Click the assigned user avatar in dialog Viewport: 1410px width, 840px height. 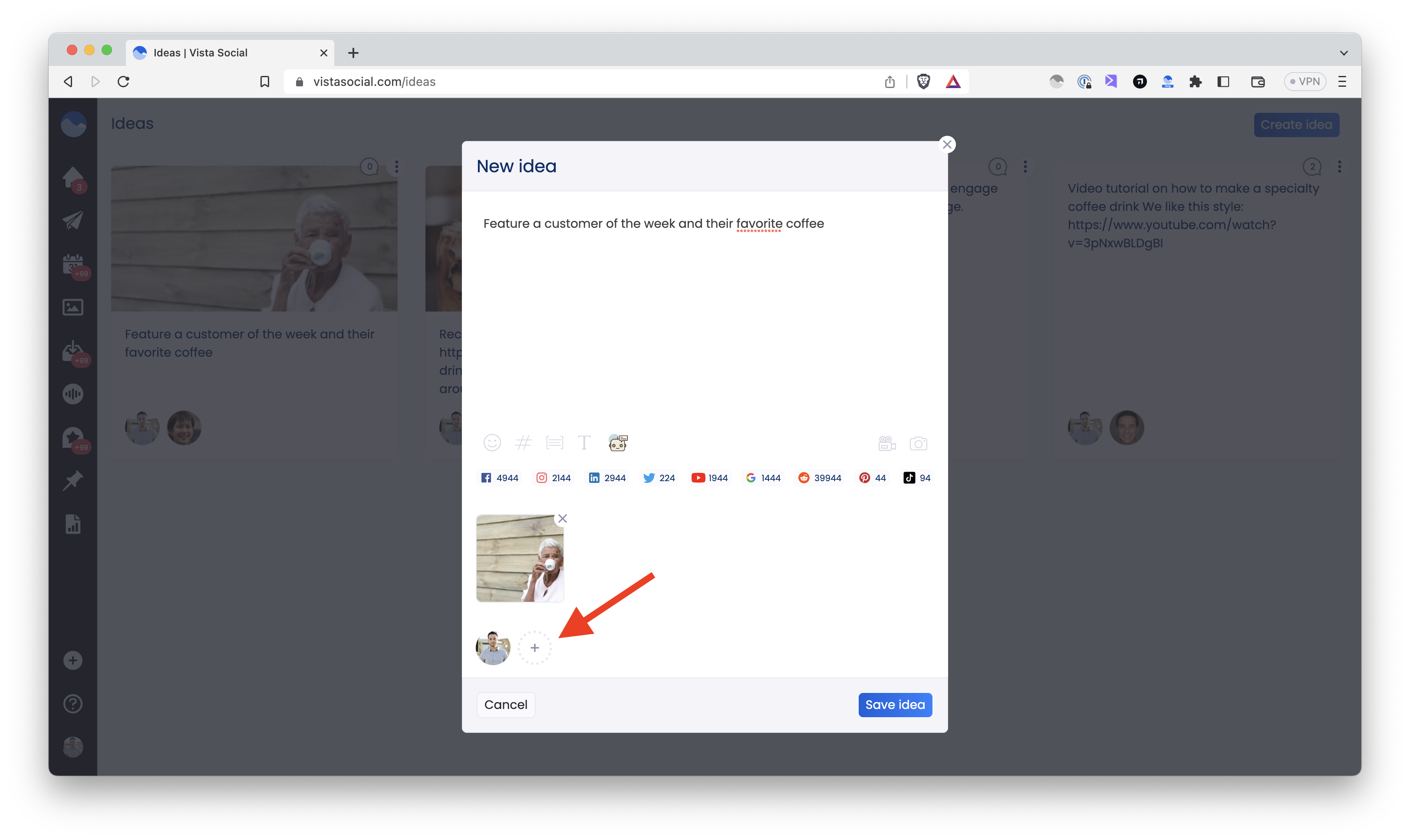tap(493, 647)
